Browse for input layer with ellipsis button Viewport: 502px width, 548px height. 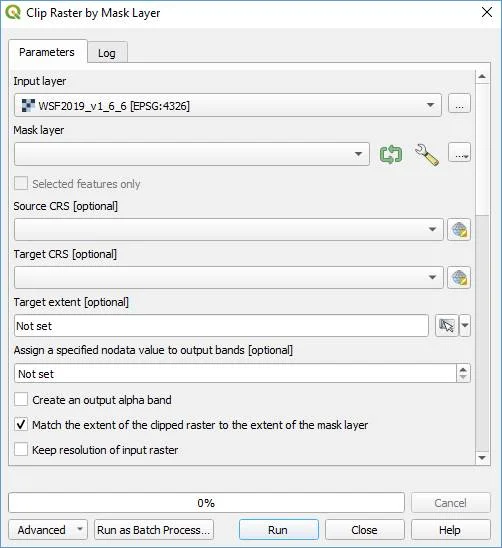459,104
